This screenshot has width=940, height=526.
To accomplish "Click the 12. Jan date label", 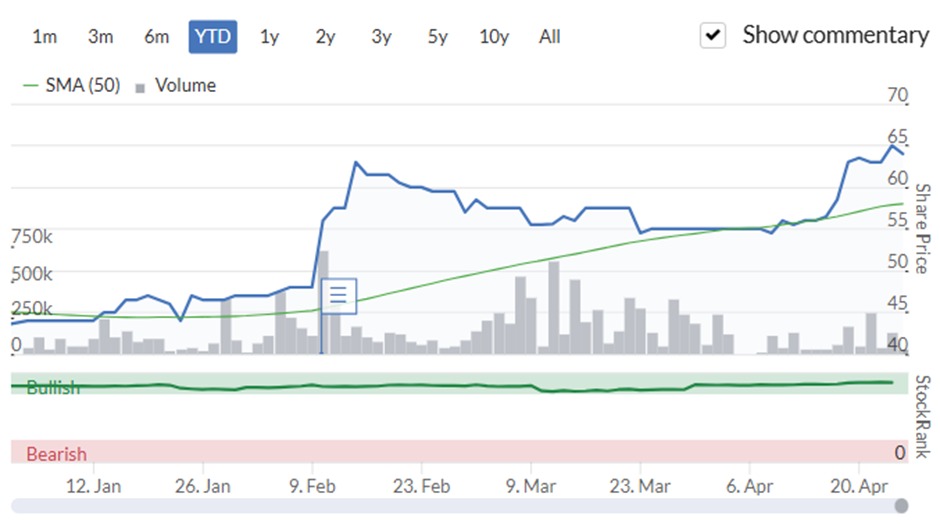I will (x=94, y=486).
